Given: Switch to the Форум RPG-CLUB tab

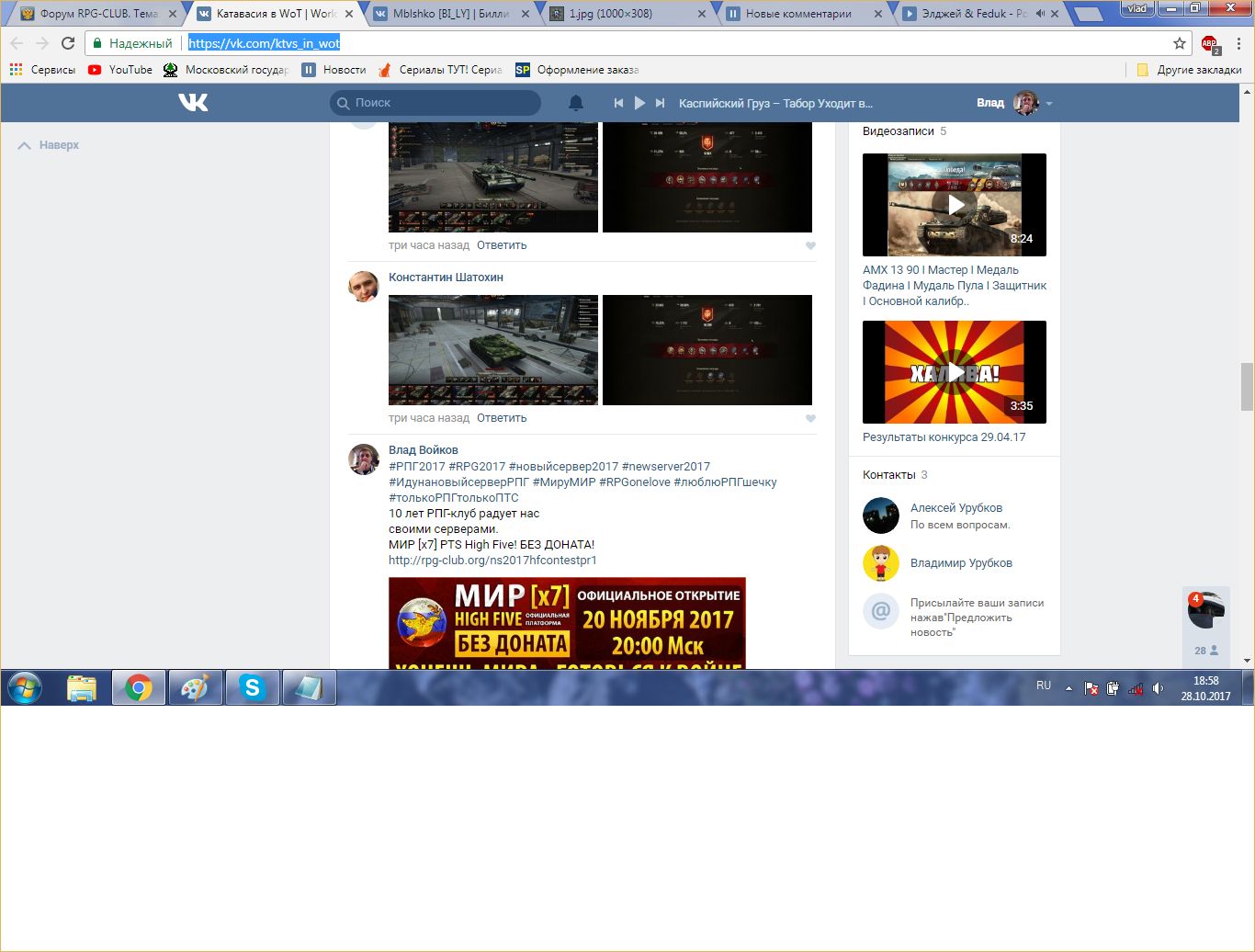Looking at the screenshot, I should 92,14.
